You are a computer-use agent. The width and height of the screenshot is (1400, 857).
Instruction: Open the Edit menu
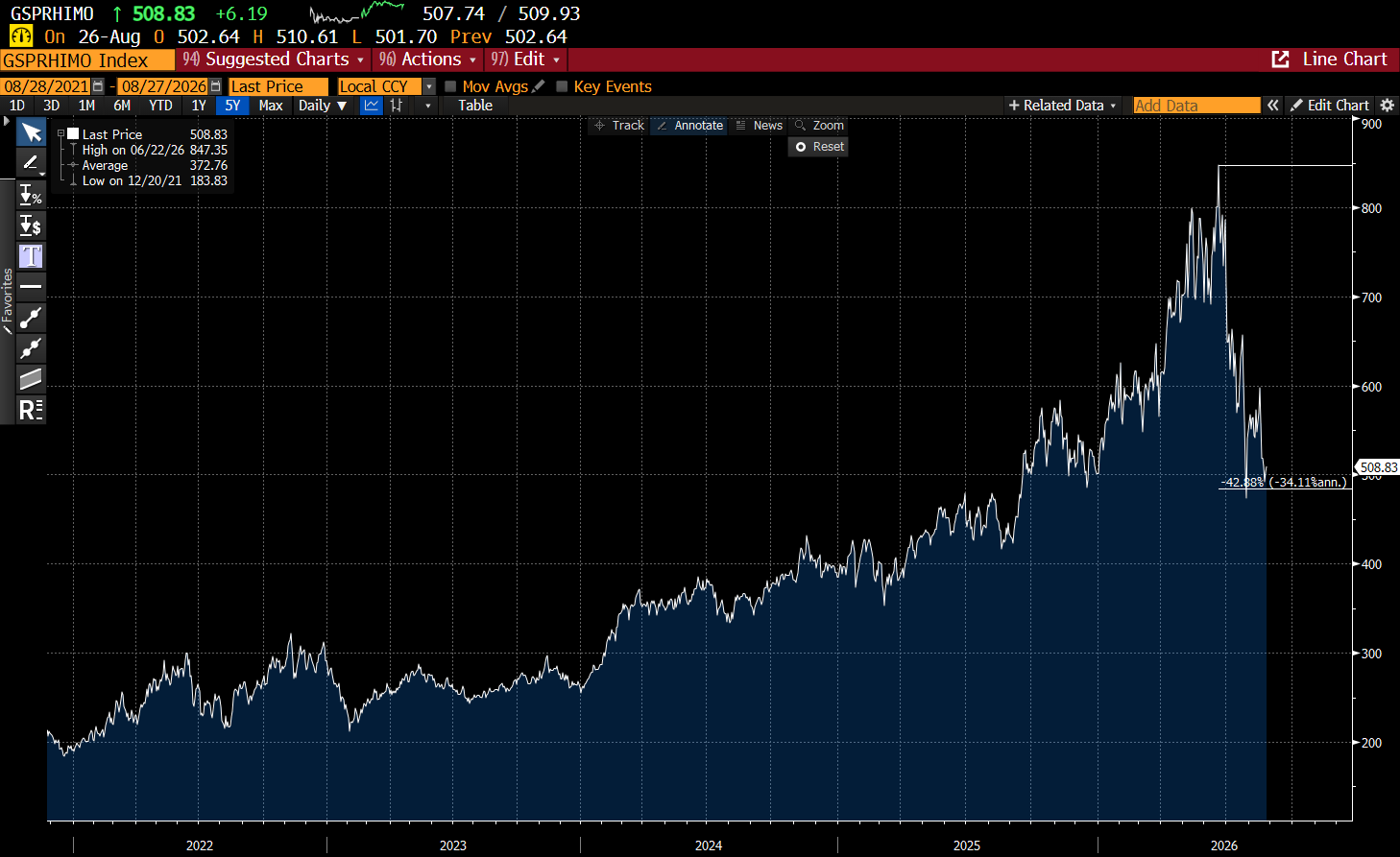click(x=525, y=60)
